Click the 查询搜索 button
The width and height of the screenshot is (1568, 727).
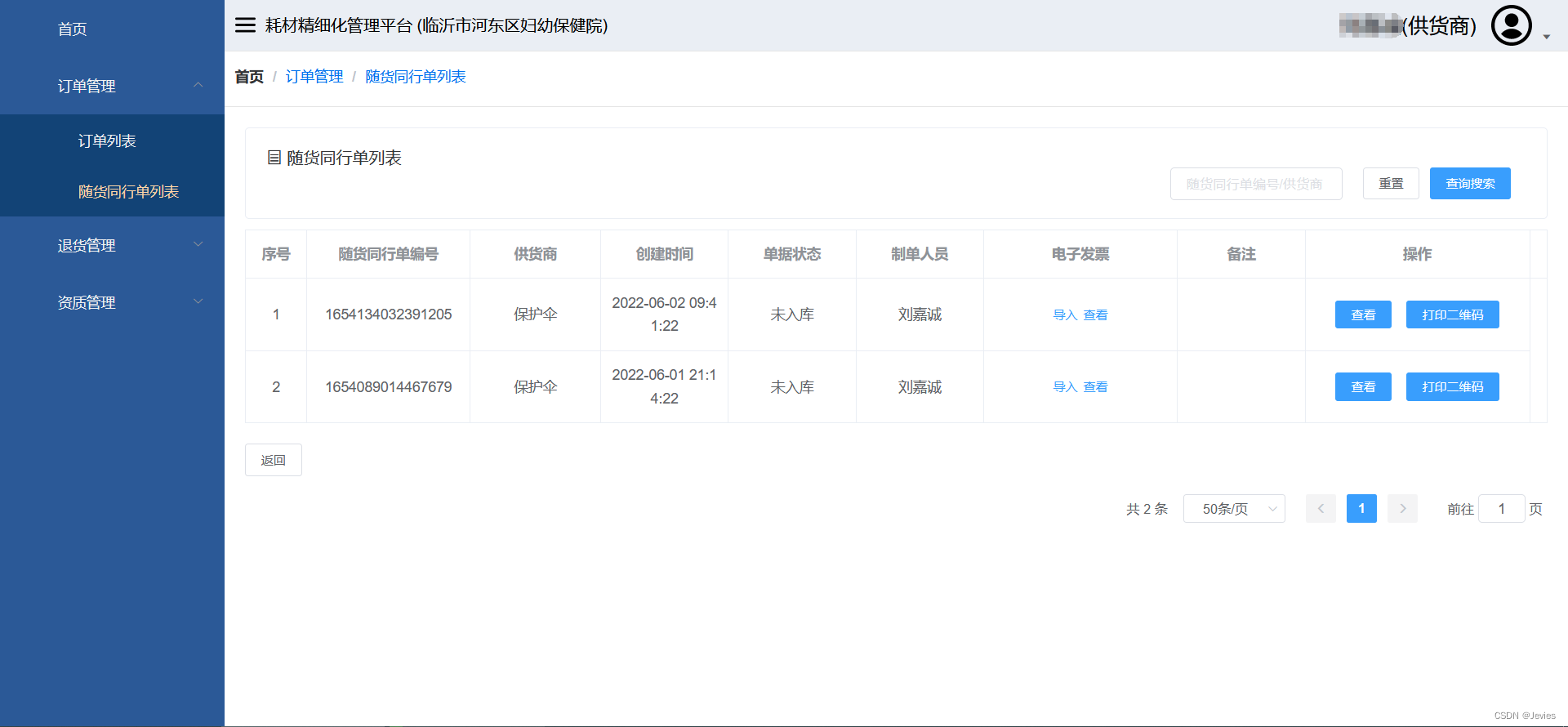1470,184
